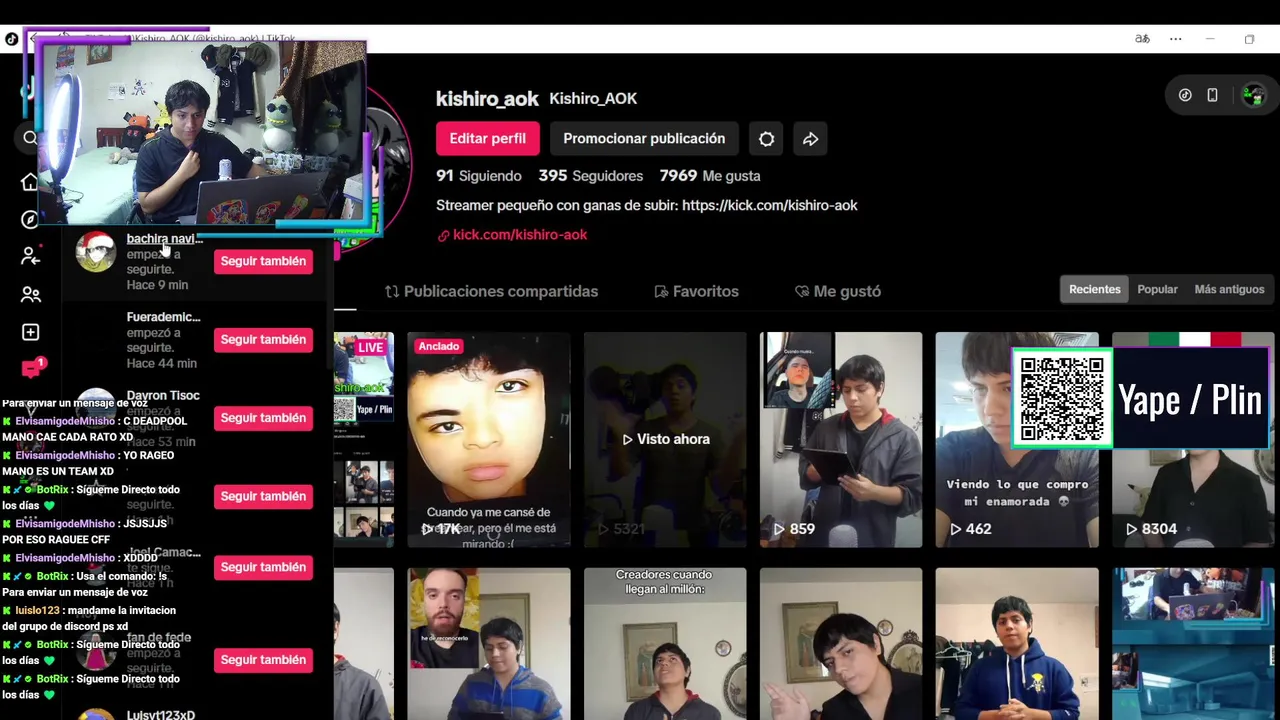
Task: Open the browser three-dots menu
Action: coord(1176,39)
